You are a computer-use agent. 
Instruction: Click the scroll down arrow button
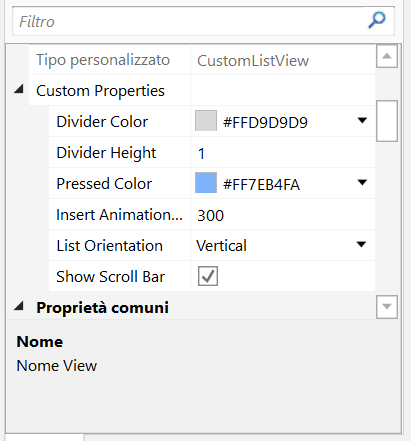click(x=387, y=307)
